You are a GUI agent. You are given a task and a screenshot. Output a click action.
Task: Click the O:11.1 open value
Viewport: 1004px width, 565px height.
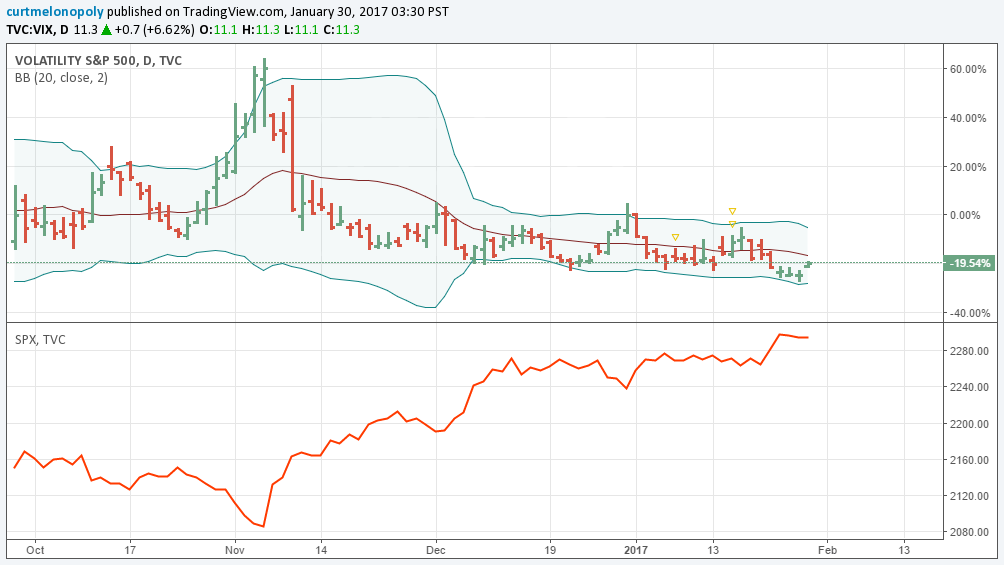[x=218, y=29]
